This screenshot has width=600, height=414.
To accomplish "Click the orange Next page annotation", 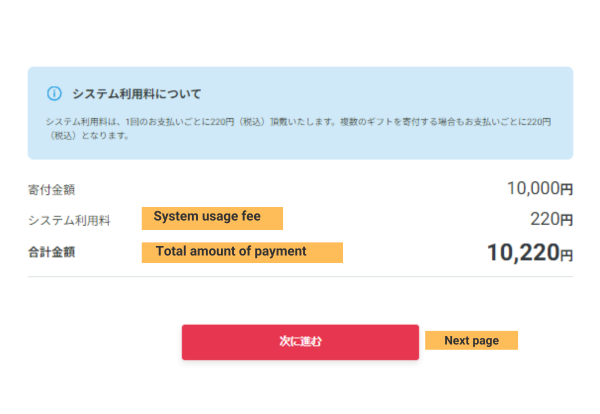I will (471, 341).
